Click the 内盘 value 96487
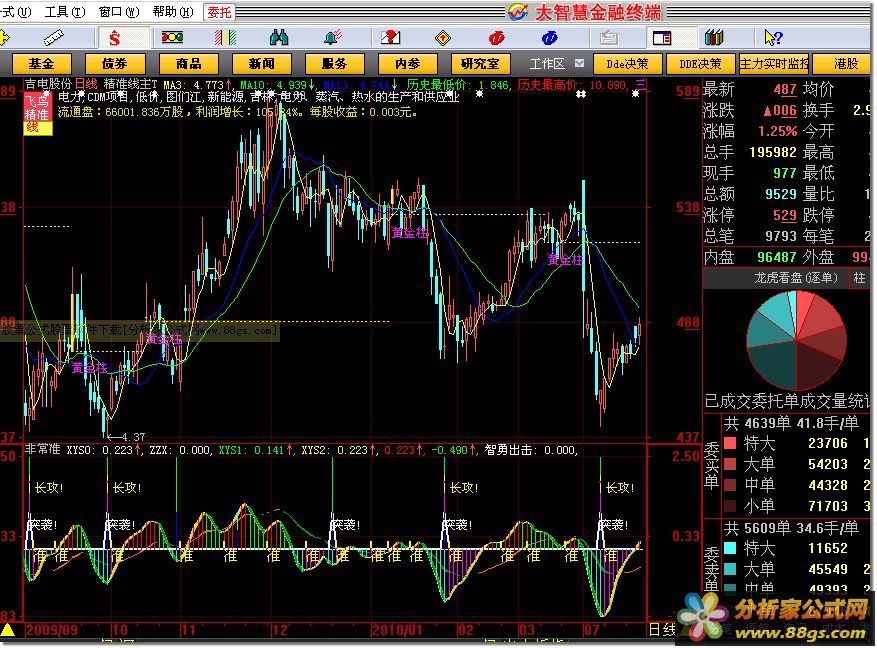877x648 pixels. pyautogui.click(x=777, y=257)
